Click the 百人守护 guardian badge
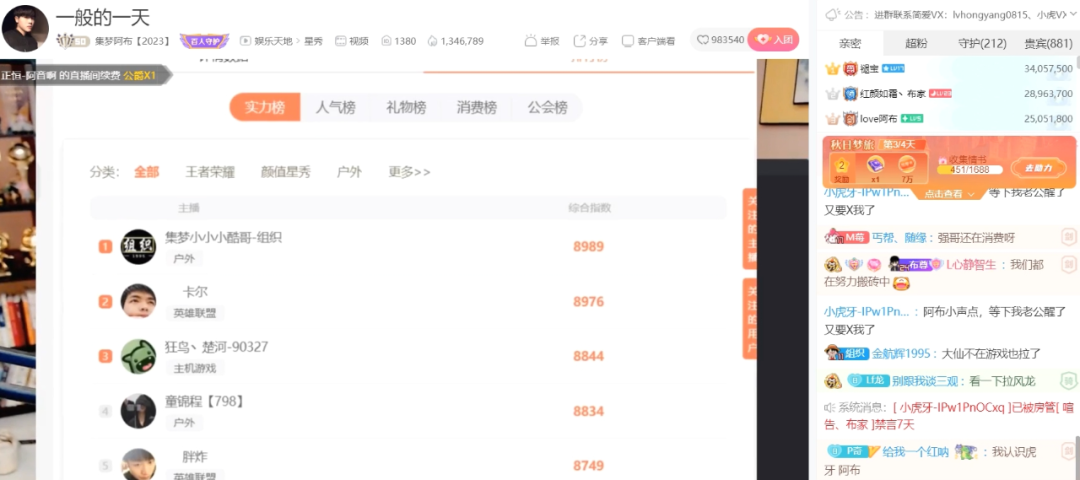This screenshot has height=480, width=1080. click(x=203, y=41)
